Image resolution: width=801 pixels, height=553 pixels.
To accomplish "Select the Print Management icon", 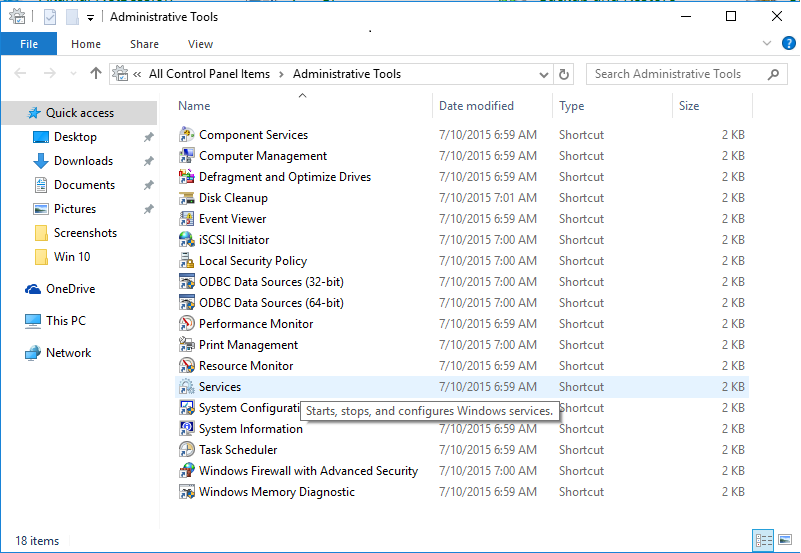I will pos(186,345).
